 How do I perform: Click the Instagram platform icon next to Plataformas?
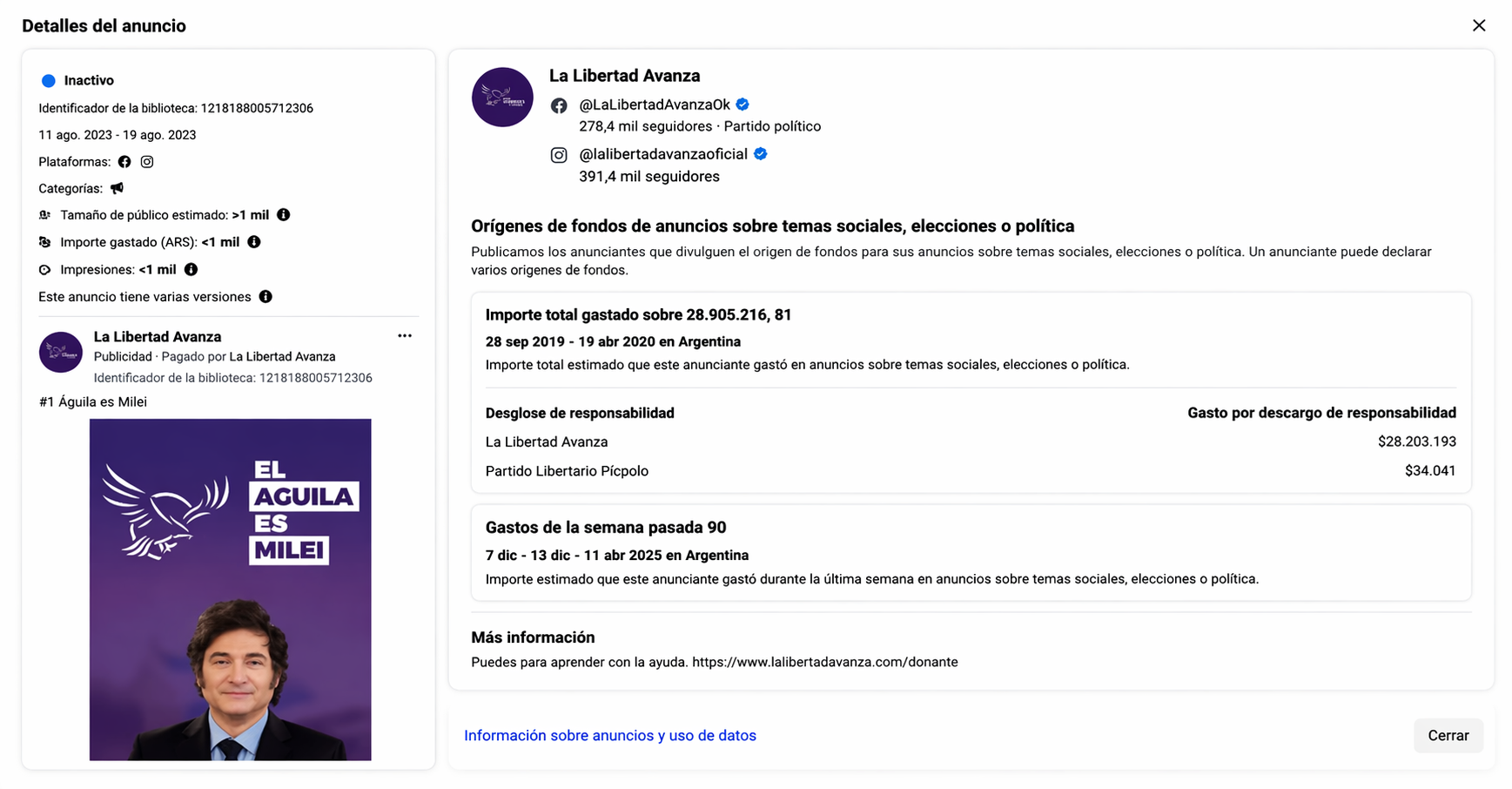pyautogui.click(x=146, y=161)
